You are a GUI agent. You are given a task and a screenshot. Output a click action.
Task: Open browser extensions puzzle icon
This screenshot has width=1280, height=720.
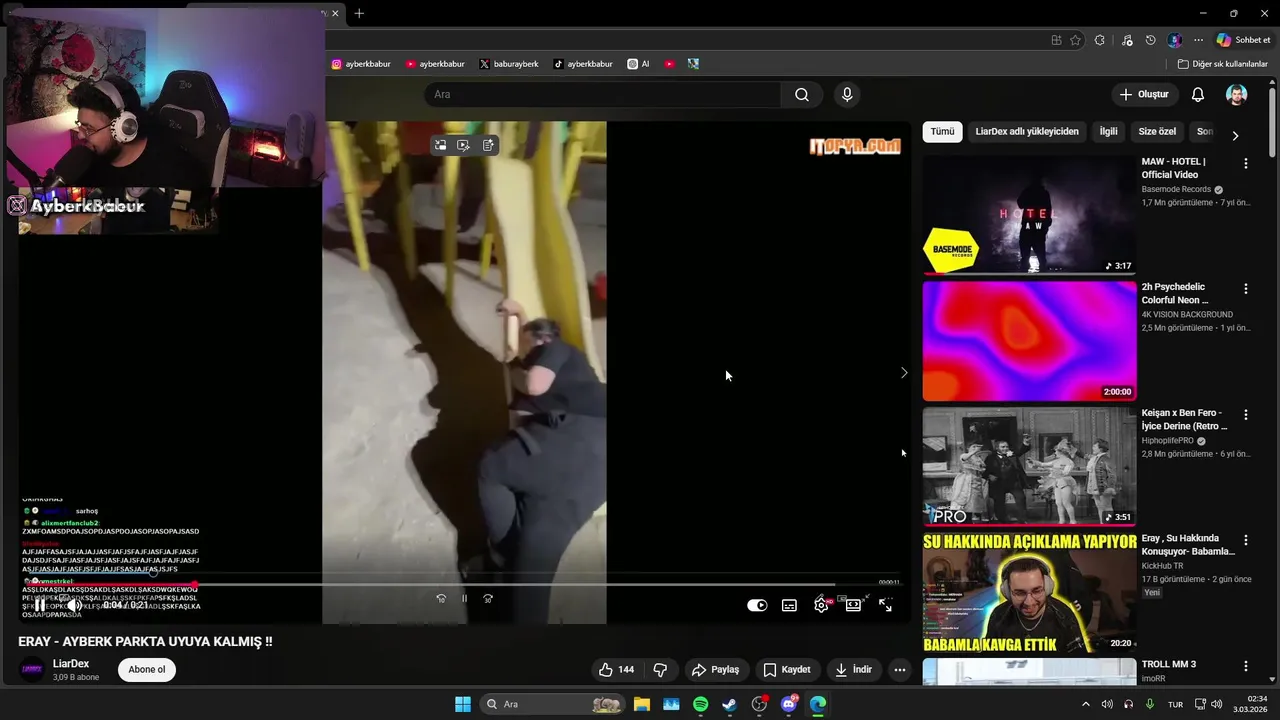1100,40
